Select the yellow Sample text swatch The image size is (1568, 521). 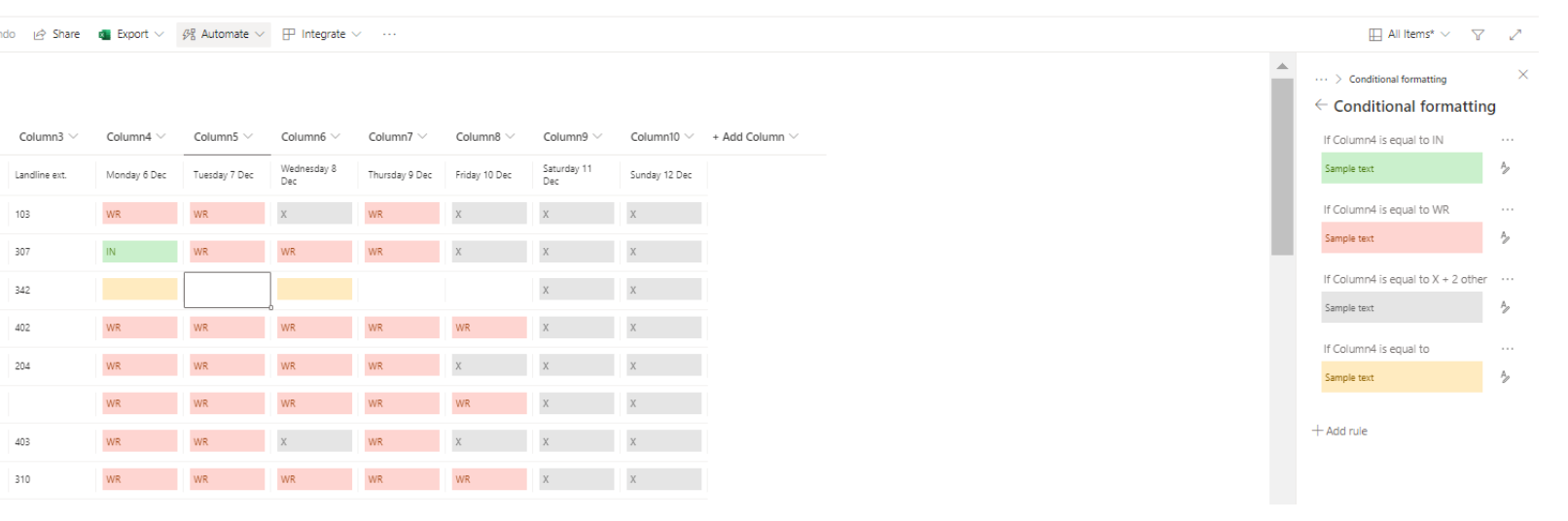click(1402, 376)
